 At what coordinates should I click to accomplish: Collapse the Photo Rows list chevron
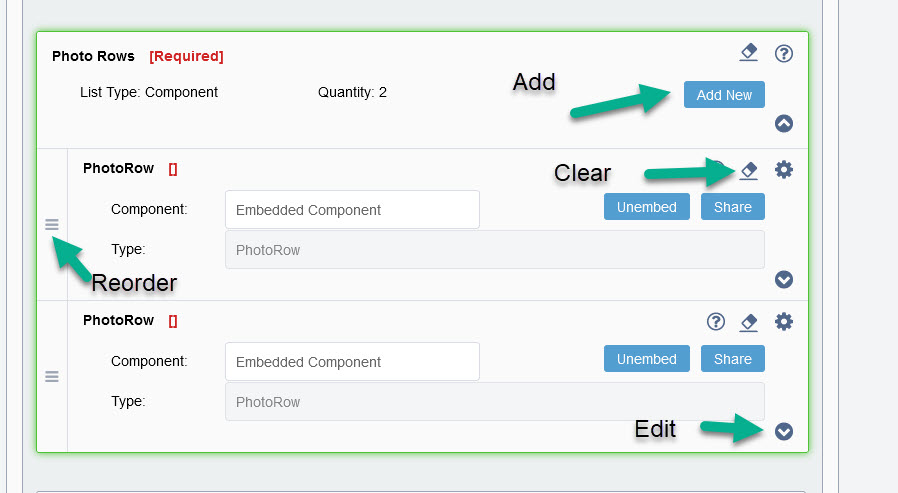(x=783, y=123)
